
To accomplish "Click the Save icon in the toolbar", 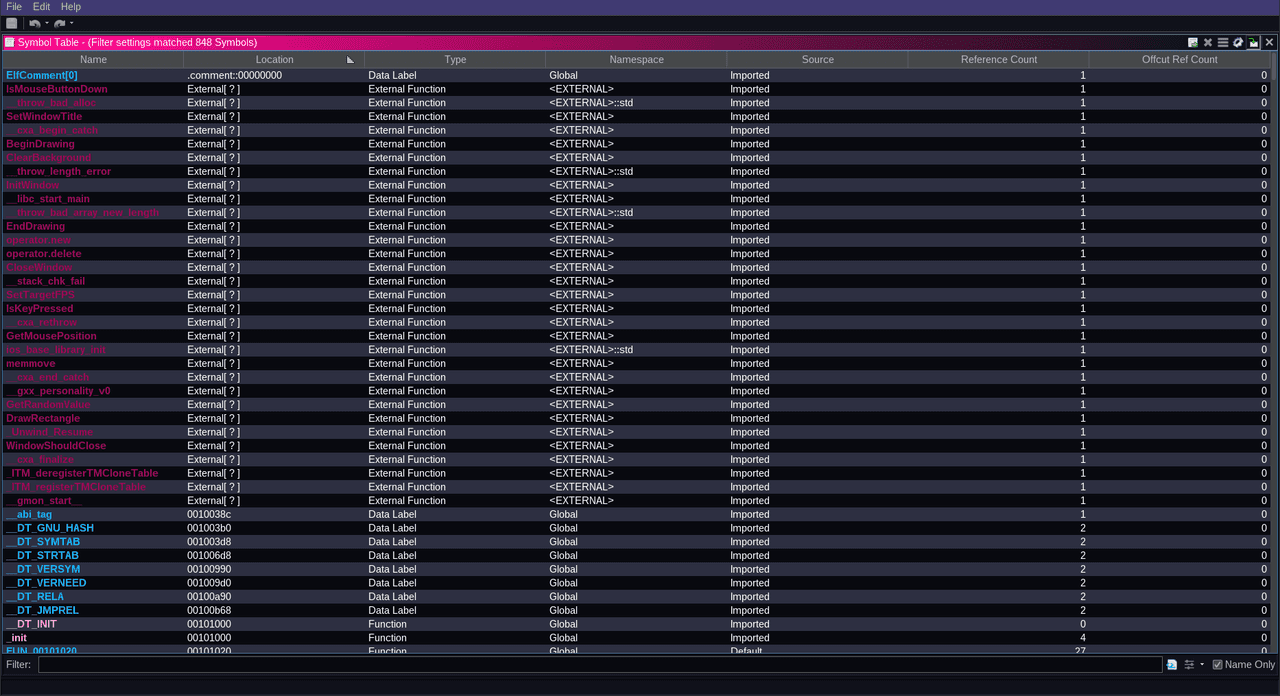I will pyautogui.click(x=12, y=23).
